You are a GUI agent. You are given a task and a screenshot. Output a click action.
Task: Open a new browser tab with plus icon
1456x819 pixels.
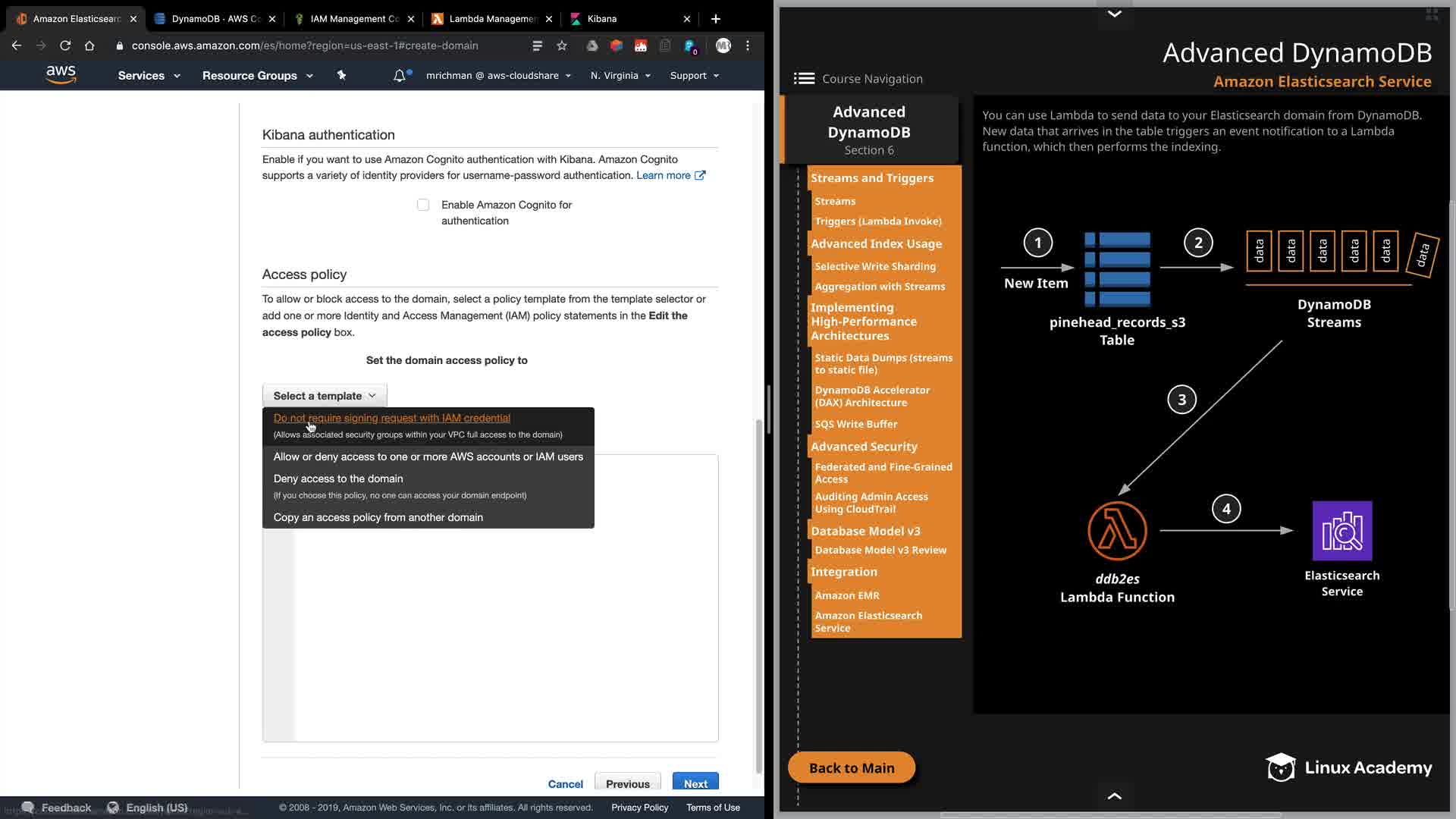coord(716,18)
